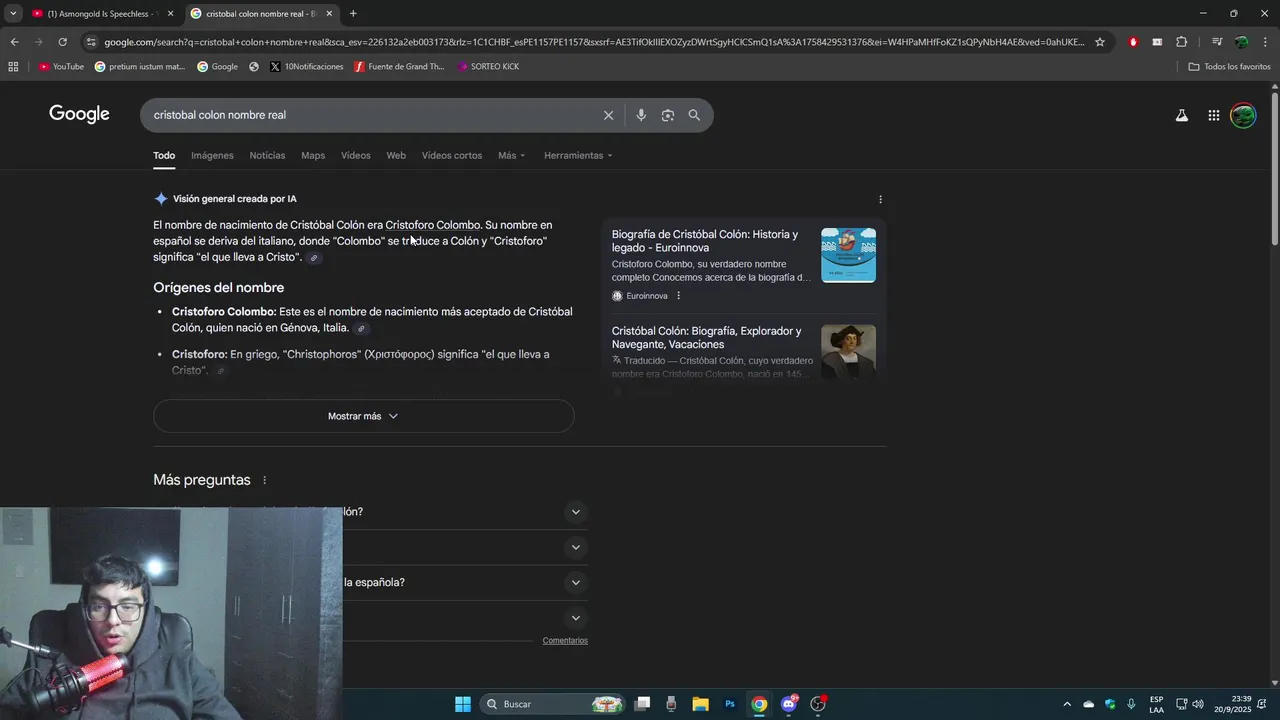Screen dimensions: 1280x720
Task: Open Chrome media controls icon
Action: click(x=1216, y=42)
